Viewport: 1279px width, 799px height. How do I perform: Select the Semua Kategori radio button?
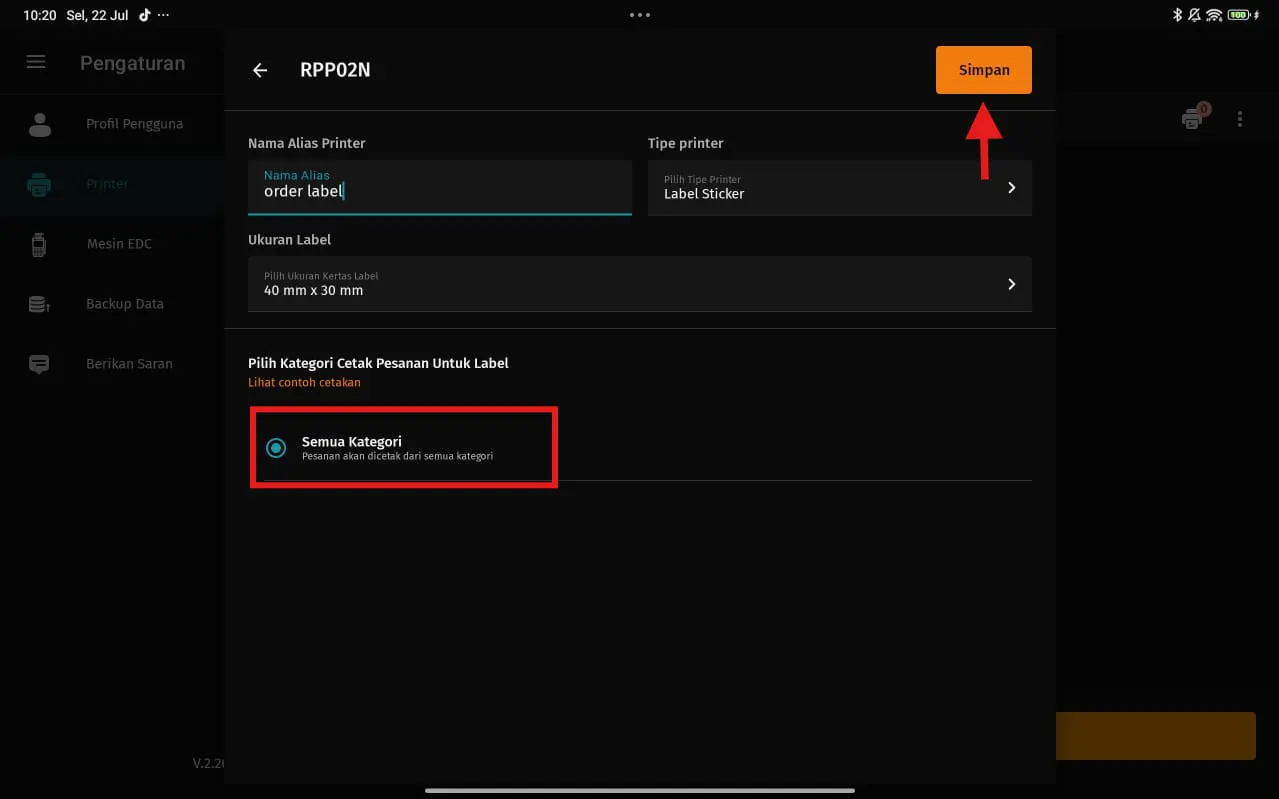click(276, 448)
